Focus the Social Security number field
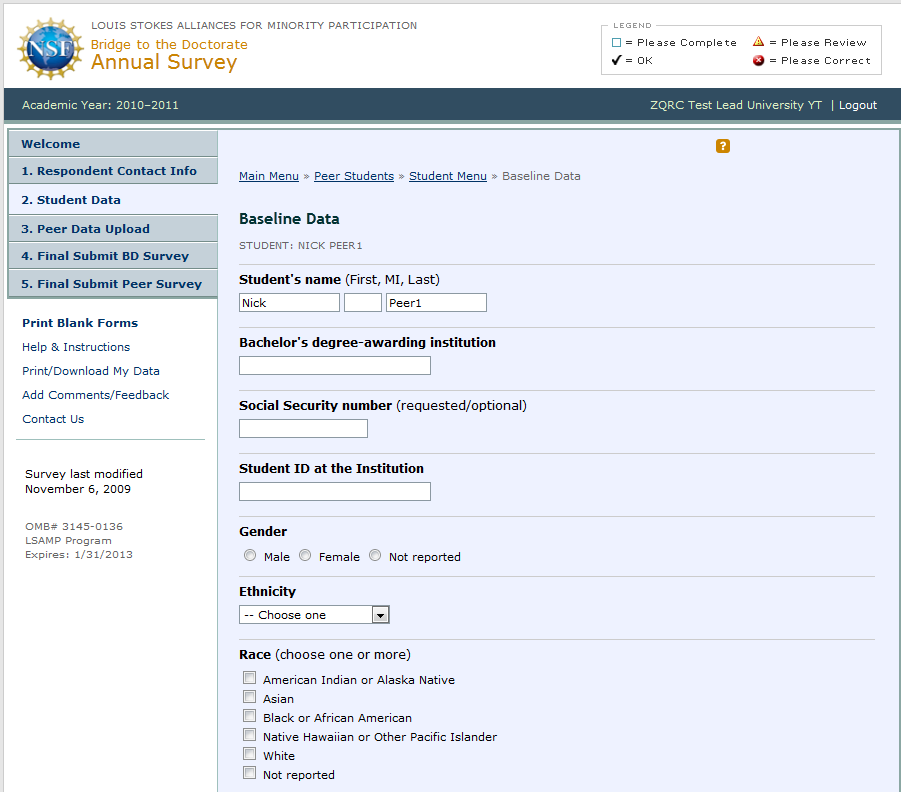This screenshot has height=792, width=901. point(303,429)
